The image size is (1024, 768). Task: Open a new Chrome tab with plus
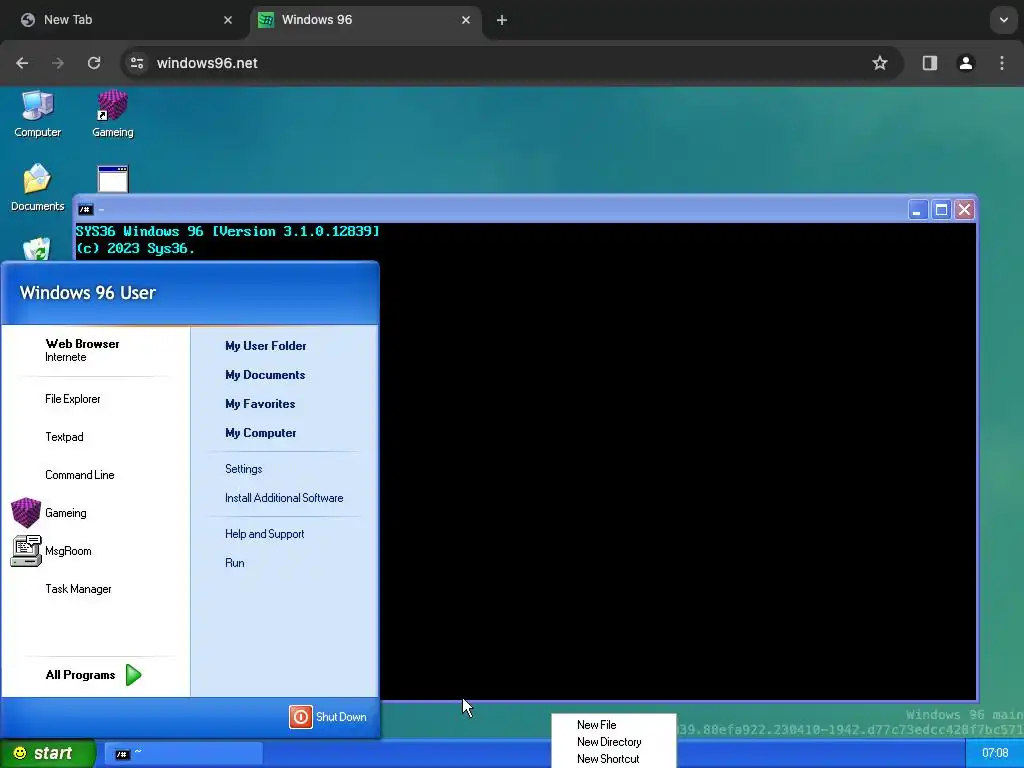click(502, 20)
